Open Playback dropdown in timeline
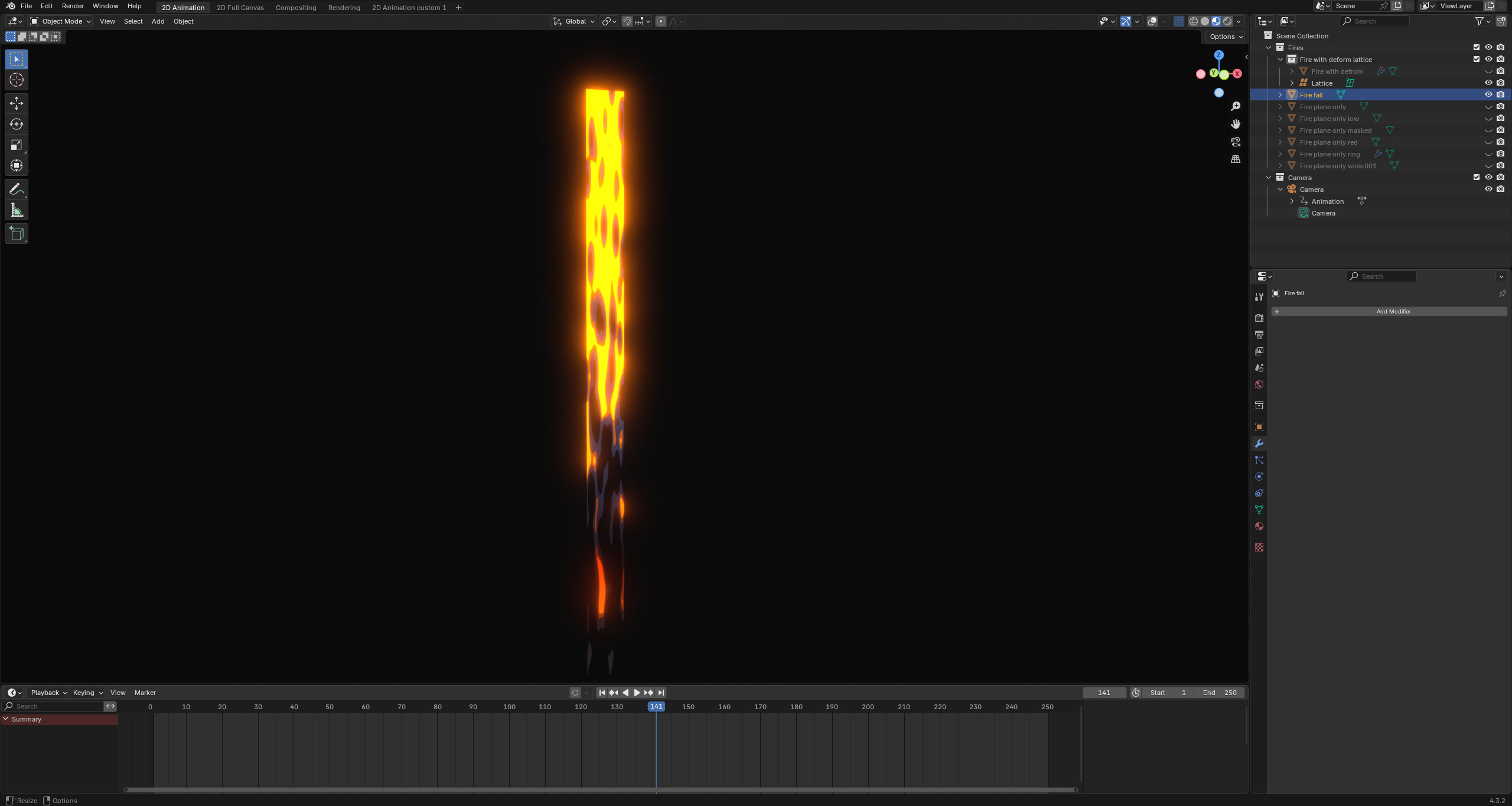The image size is (1512, 806). click(48, 693)
